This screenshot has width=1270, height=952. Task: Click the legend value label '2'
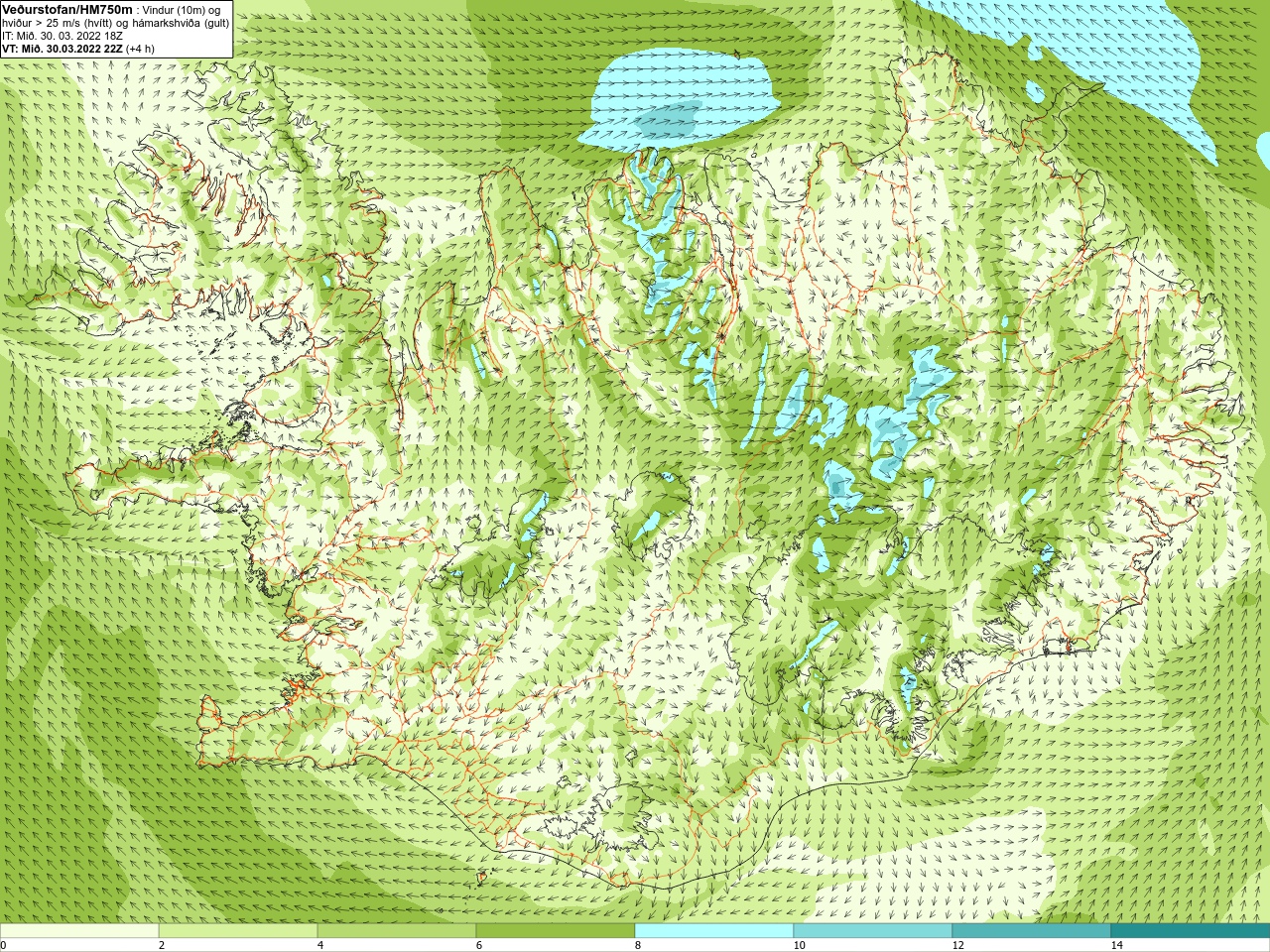click(162, 945)
